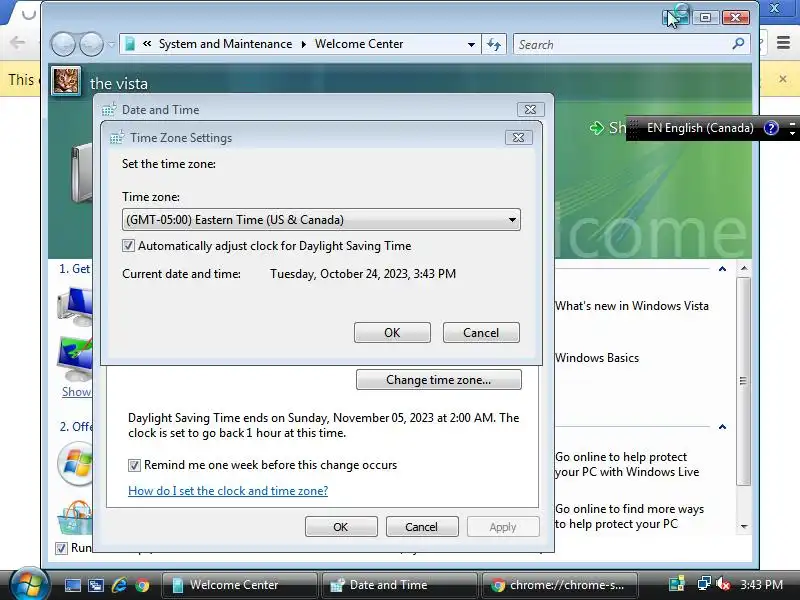The image size is (800, 600).
Task: Open the Time zone dropdown list
Action: [x=321, y=220]
